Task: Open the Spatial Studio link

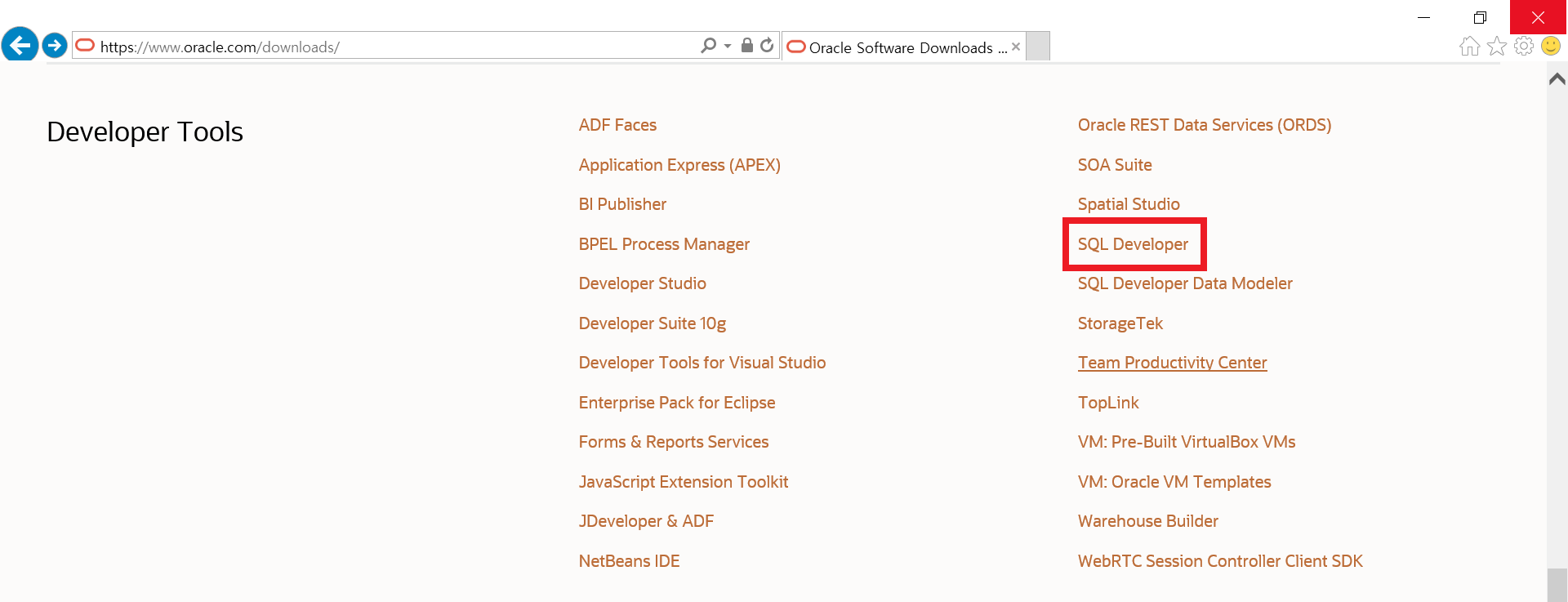Action: coord(1128,204)
